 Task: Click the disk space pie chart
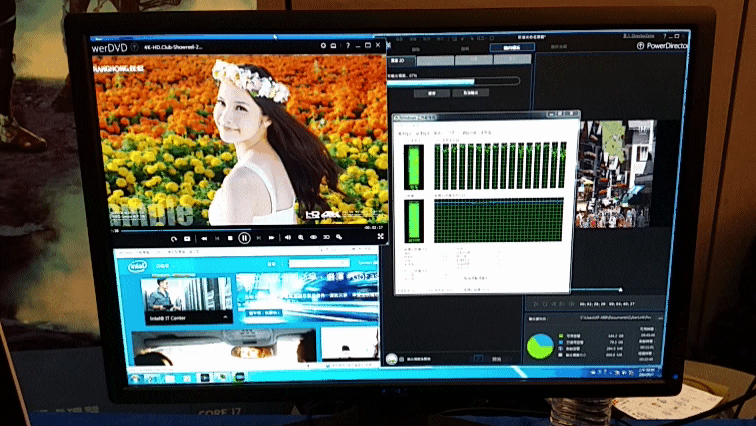pyautogui.click(x=540, y=346)
